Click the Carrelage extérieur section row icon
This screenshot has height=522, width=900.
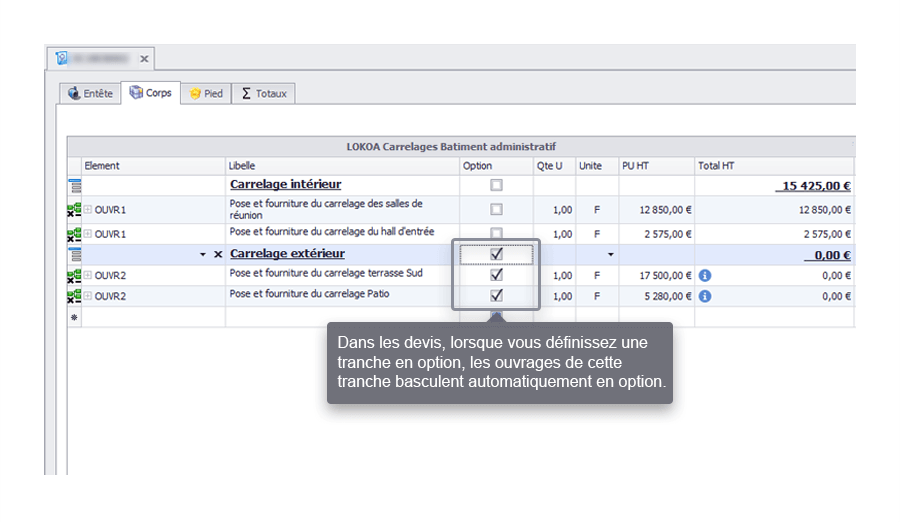click(x=75, y=255)
